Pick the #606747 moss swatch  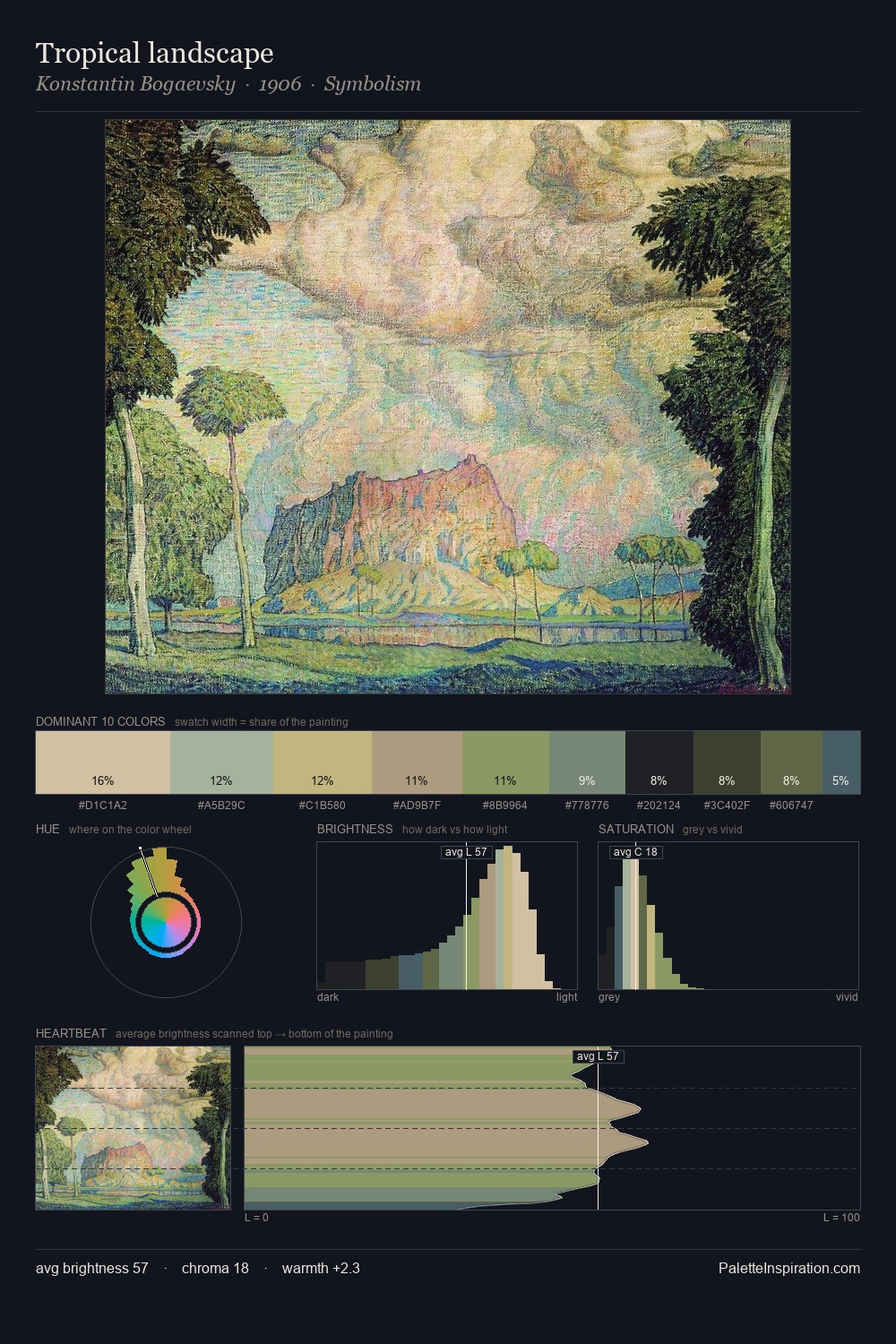point(791,762)
